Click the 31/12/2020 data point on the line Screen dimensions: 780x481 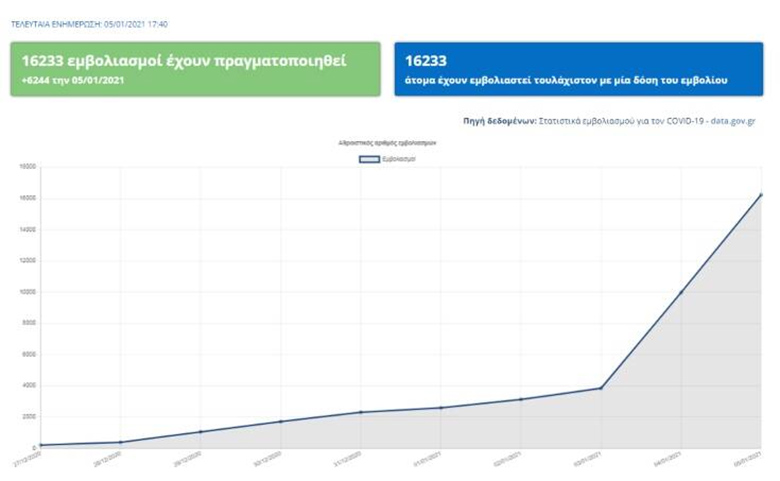pyautogui.click(x=360, y=412)
